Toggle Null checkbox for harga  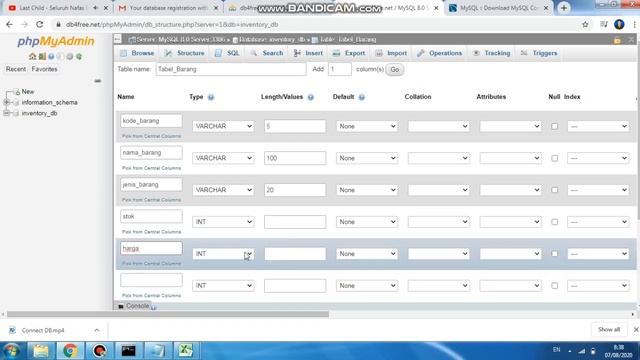tap(554, 253)
